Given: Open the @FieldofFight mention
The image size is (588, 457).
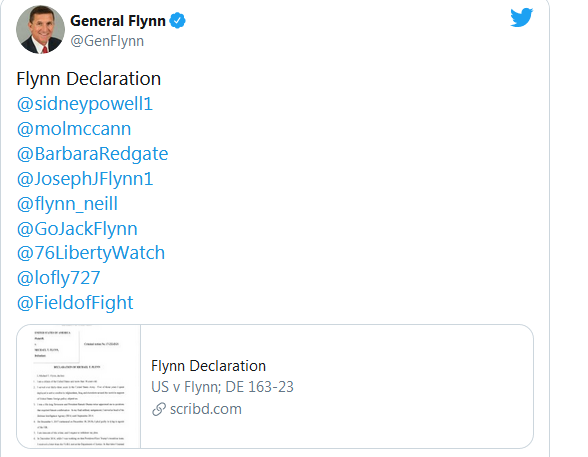Looking at the screenshot, I should click(75, 303).
